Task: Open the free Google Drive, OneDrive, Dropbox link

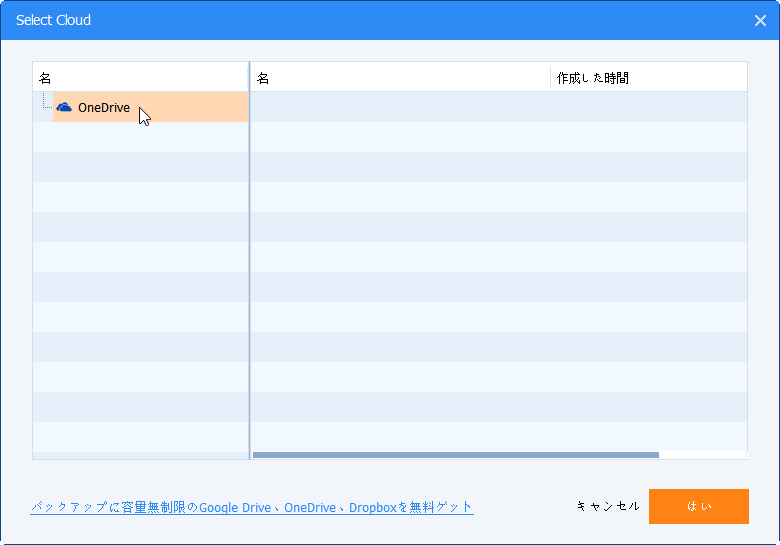Action: tap(252, 507)
